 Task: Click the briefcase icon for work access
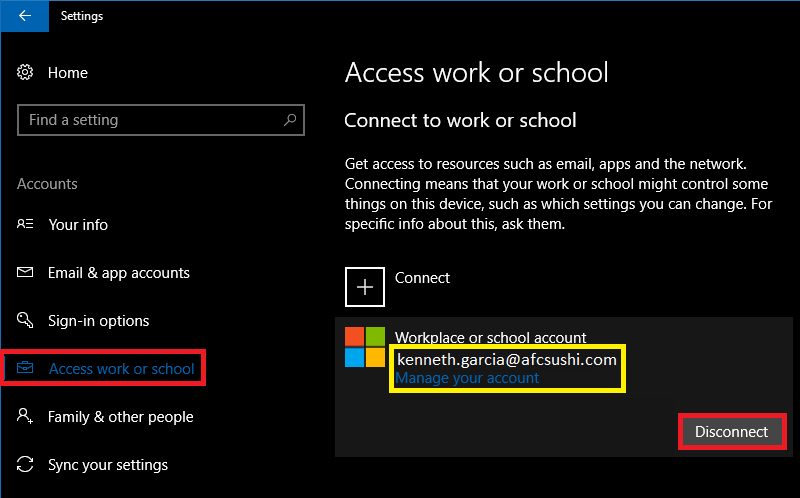tap(25, 368)
